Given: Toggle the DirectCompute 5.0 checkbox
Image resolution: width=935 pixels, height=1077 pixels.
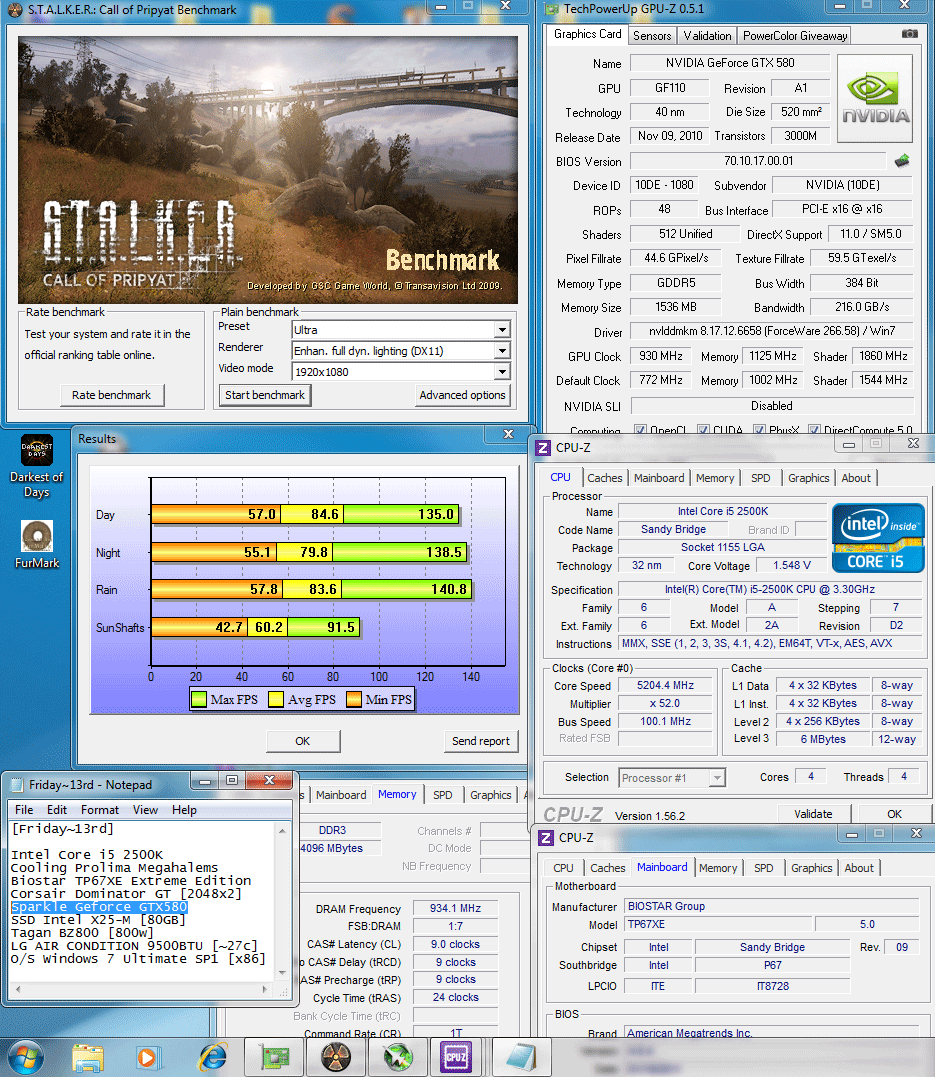Looking at the screenshot, I should click(814, 430).
